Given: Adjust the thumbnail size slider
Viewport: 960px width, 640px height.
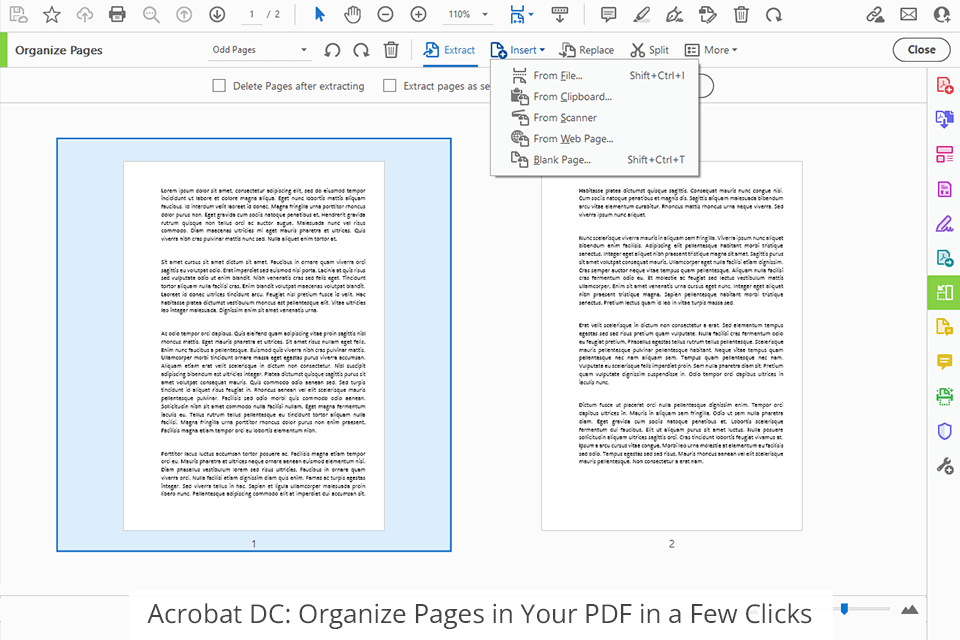Looking at the screenshot, I should pyautogui.click(x=844, y=609).
